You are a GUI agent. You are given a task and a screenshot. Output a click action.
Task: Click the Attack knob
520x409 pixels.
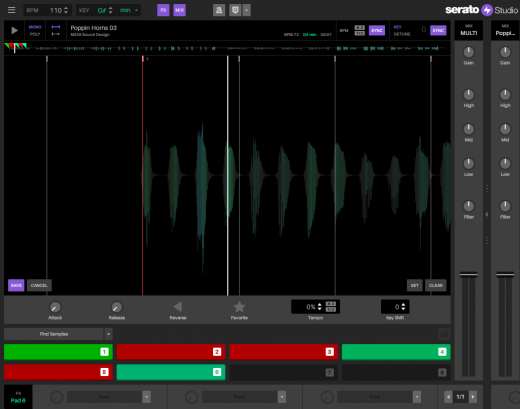(55, 307)
